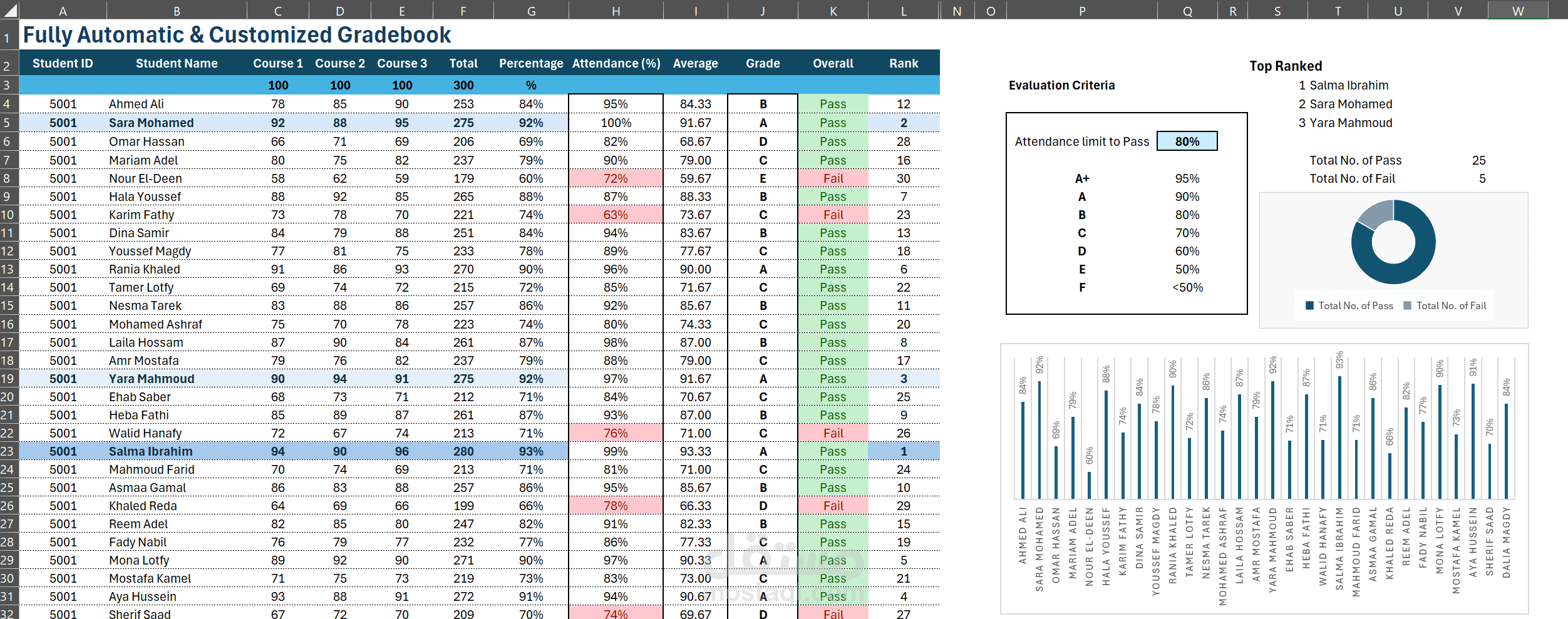Click Total No. of Fail value 5
Image resolution: width=1568 pixels, height=619 pixels.
tap(1482, 178)
